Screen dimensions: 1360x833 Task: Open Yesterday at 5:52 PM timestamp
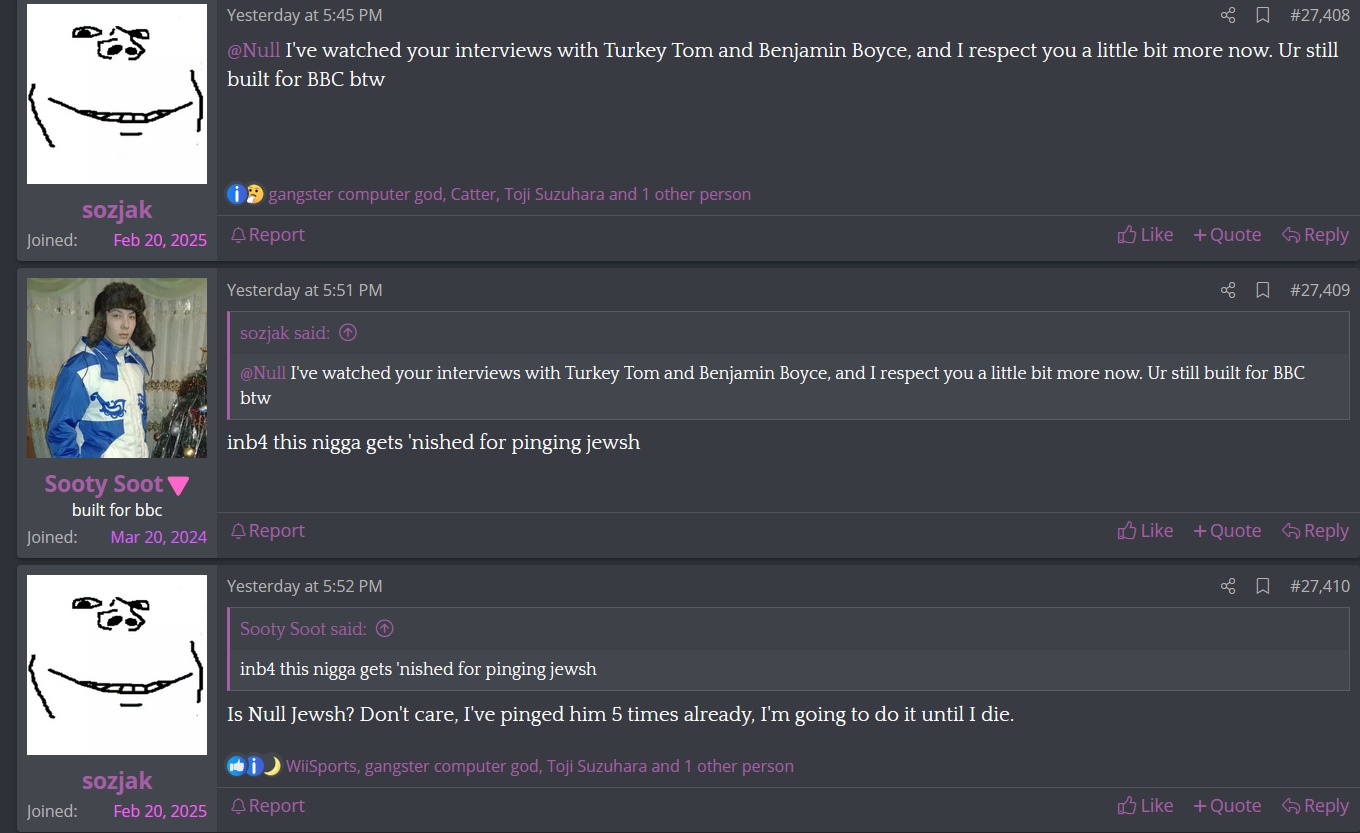pos(304,586)
